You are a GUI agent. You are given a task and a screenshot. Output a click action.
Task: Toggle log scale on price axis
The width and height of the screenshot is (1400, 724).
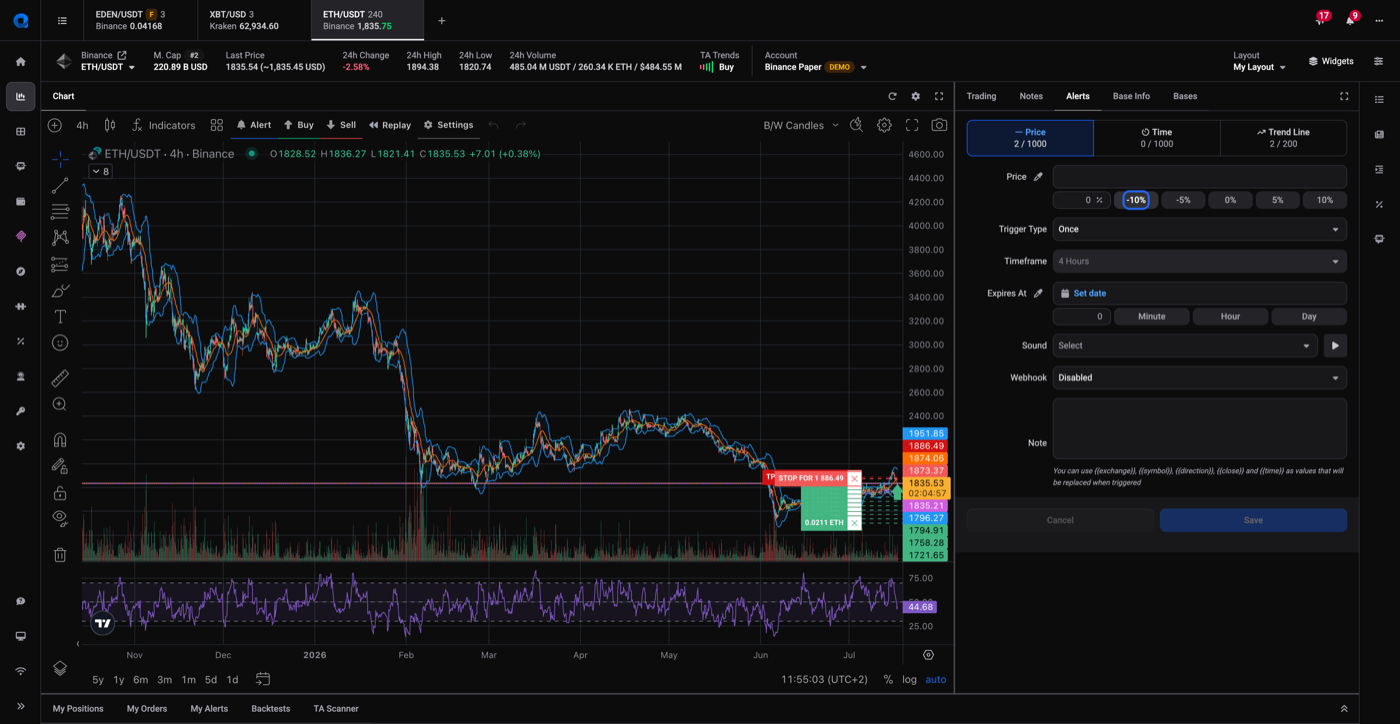point(909,679)
